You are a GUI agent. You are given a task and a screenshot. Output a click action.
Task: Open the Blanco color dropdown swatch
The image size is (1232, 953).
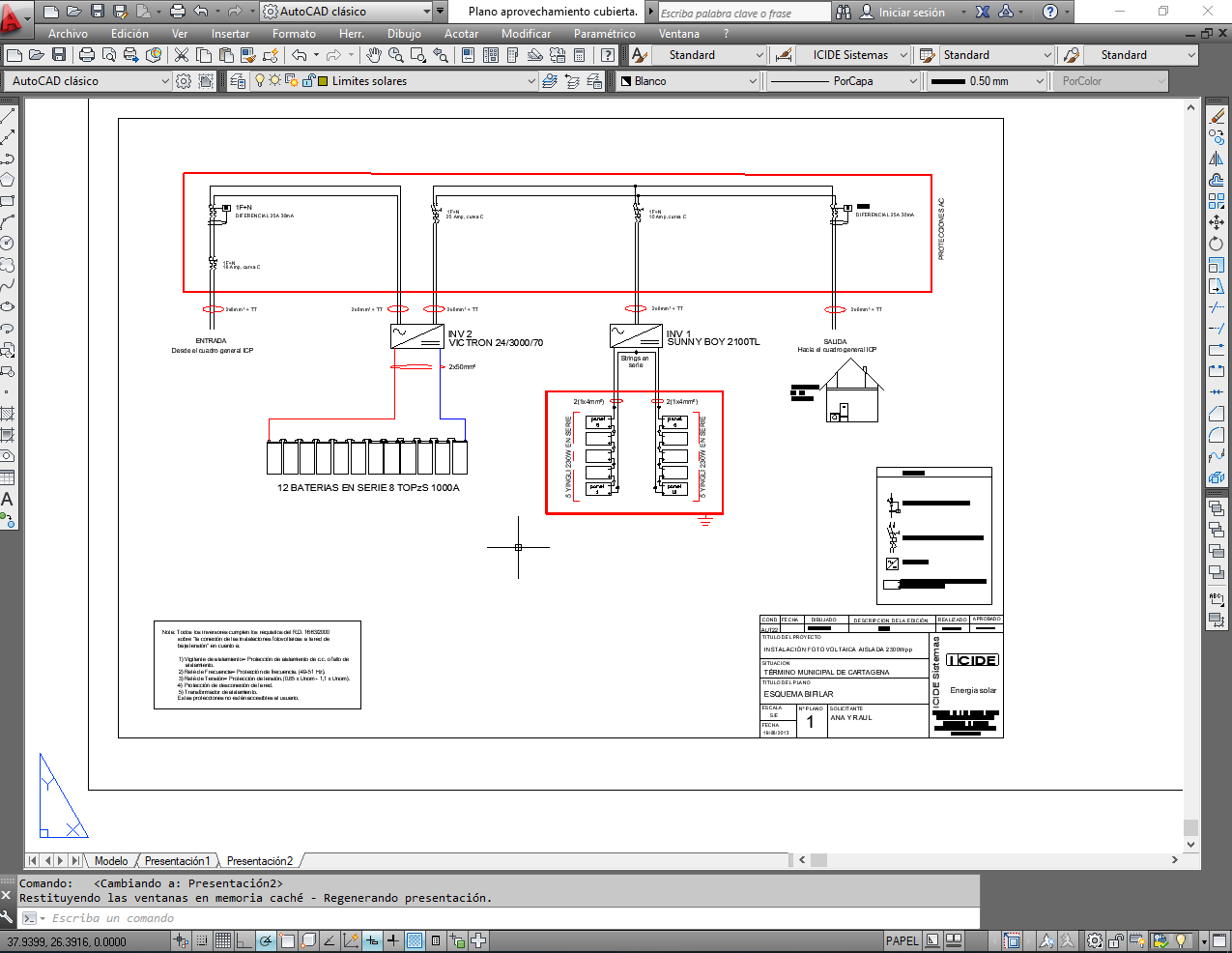click(x=687, y=81)
